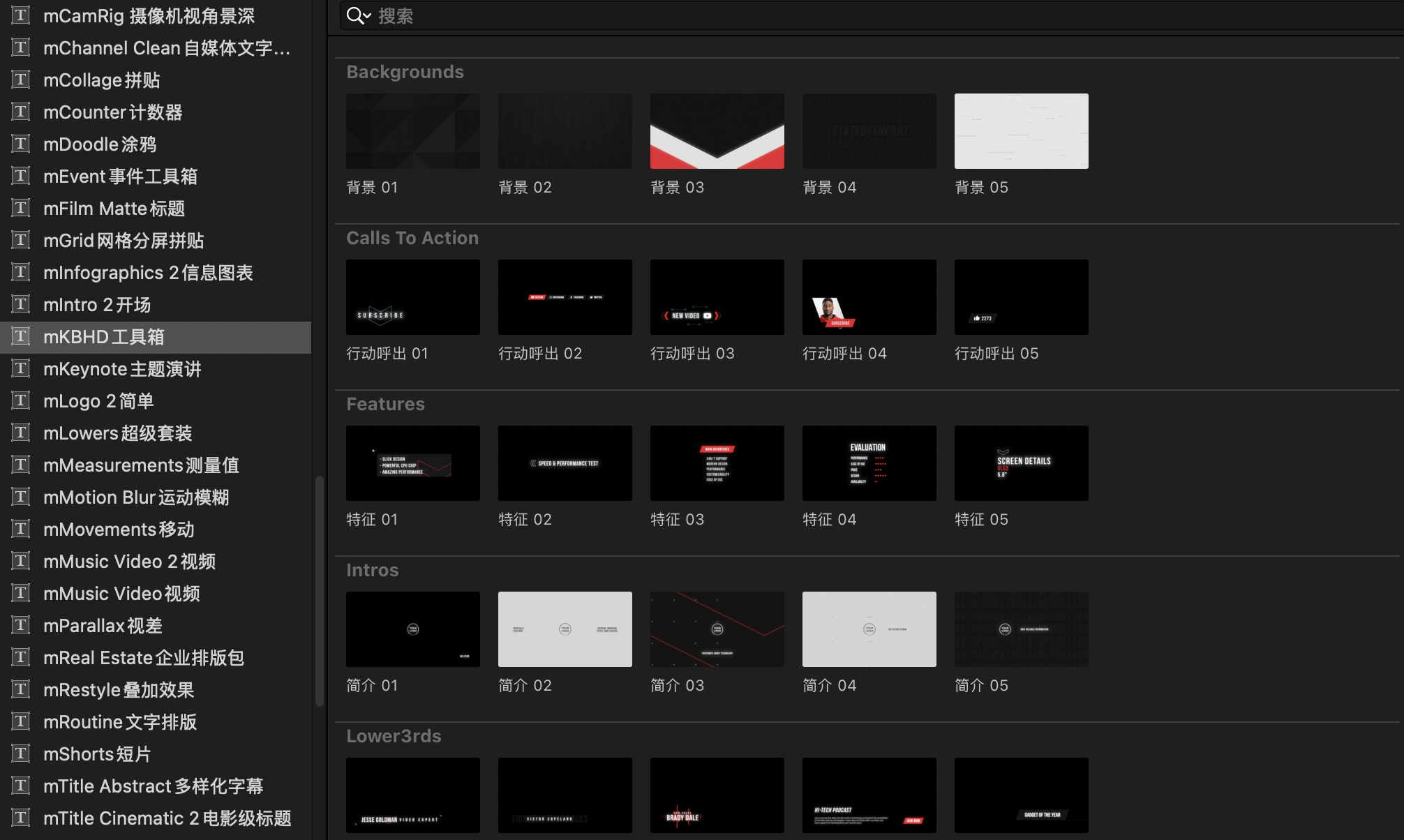
Task: Select mInfographics 2 信息图表 category
Action: 156,272
